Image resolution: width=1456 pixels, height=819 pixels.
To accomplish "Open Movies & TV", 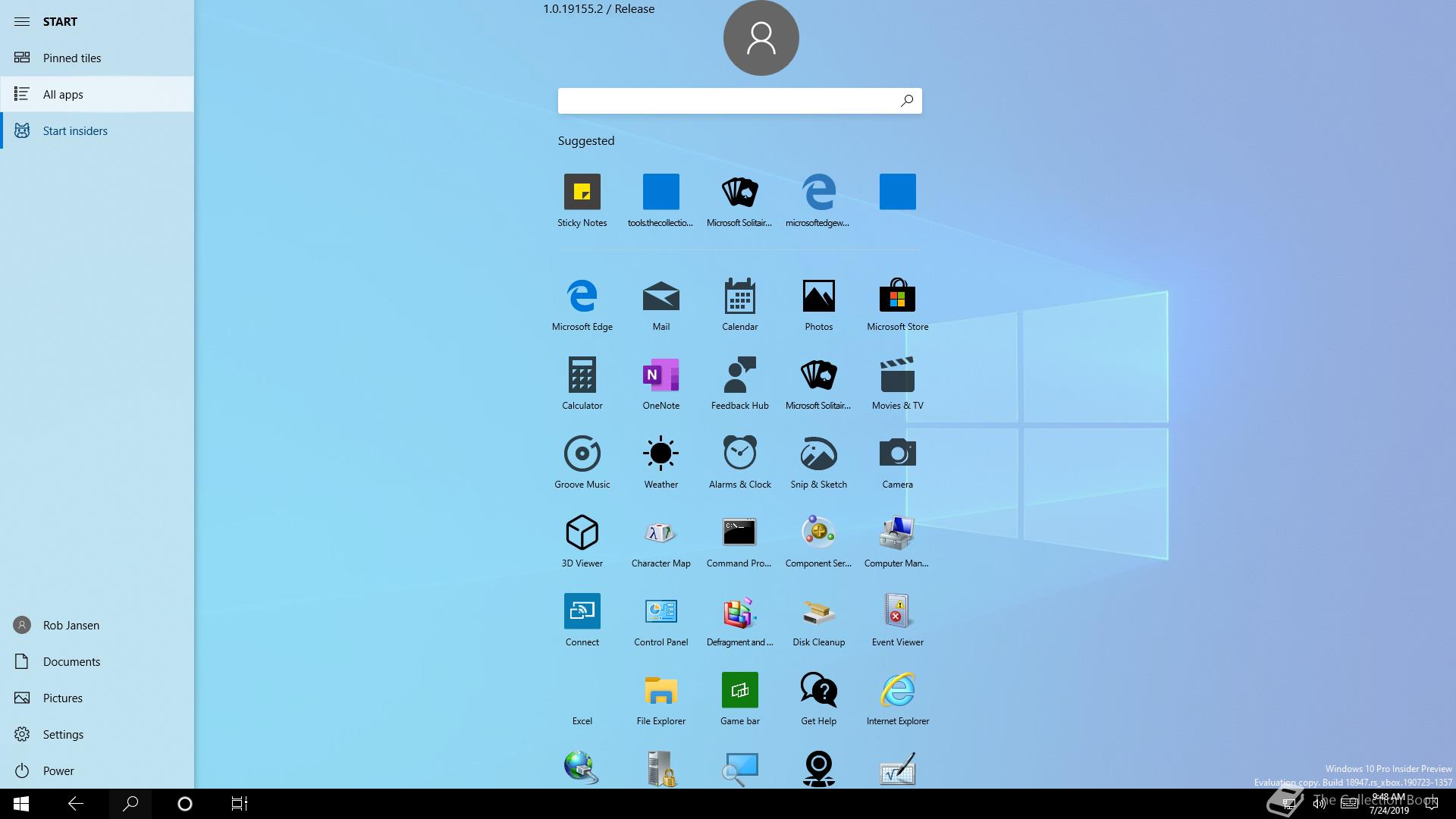I will point(897,383).
